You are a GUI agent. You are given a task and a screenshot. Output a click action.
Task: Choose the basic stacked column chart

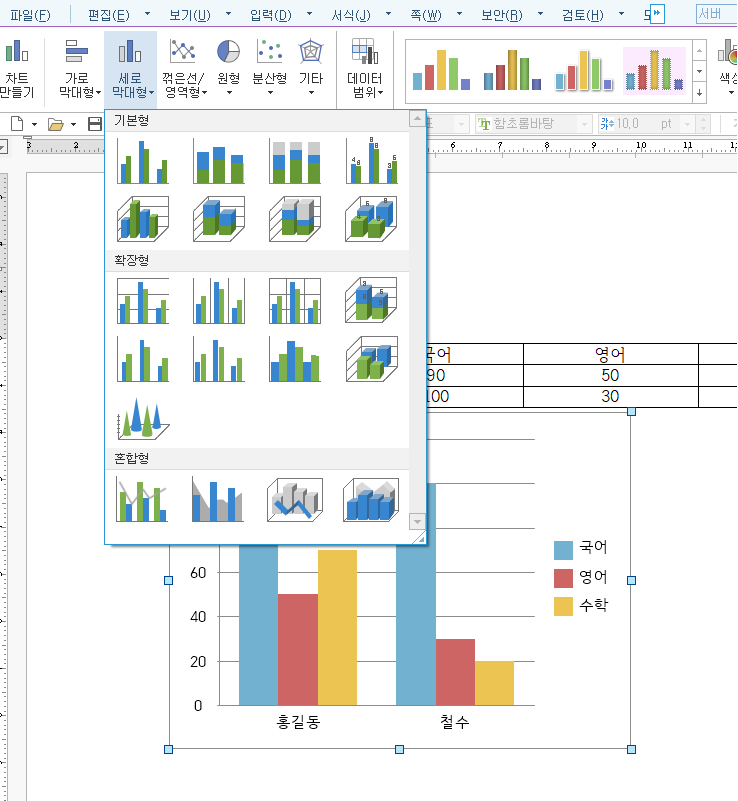[x=219, y=161]
